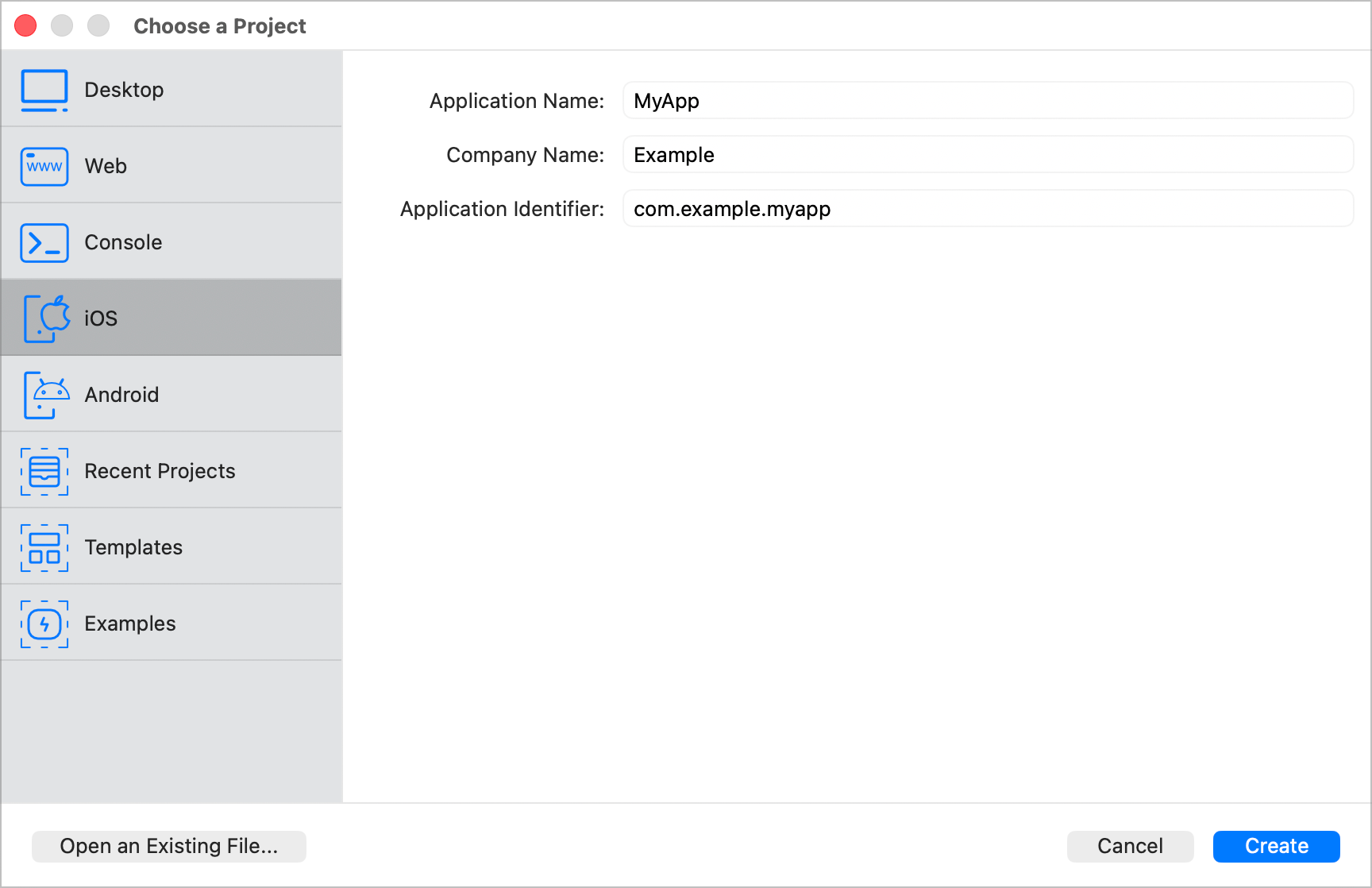This screenshot has height=888, width=1372.
Task: Click Create to generate the project
Action: pos(1275,846)
